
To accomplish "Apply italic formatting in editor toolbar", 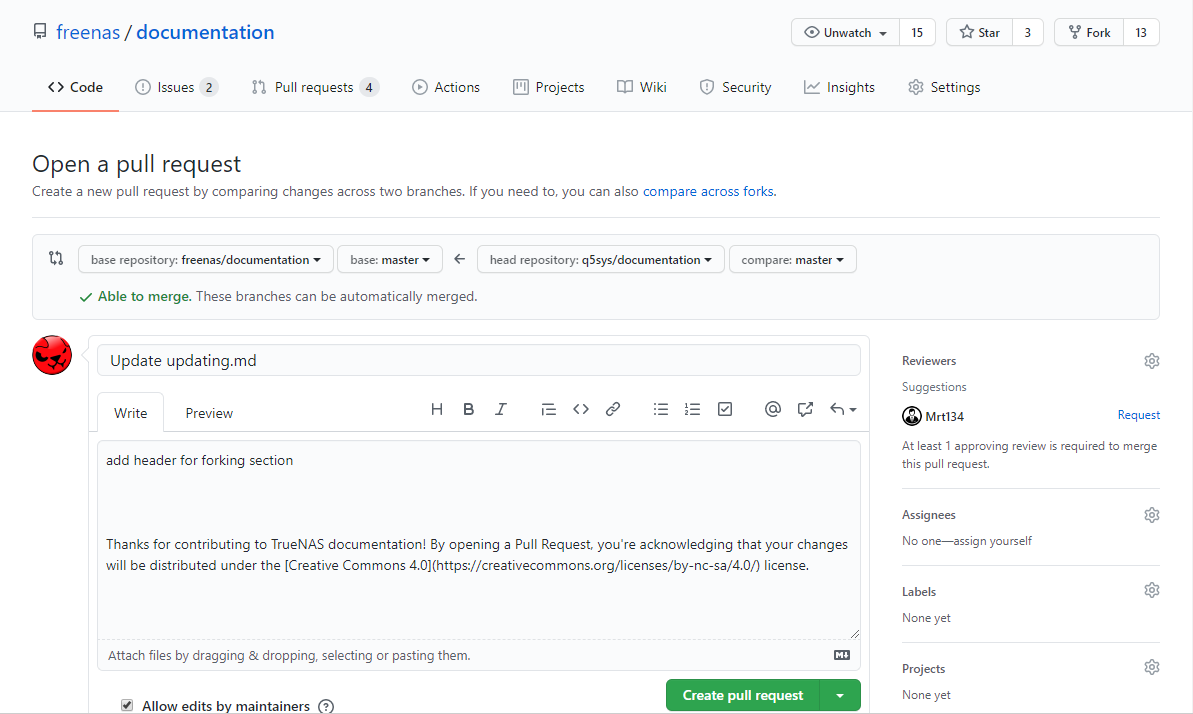I will 501,409.
